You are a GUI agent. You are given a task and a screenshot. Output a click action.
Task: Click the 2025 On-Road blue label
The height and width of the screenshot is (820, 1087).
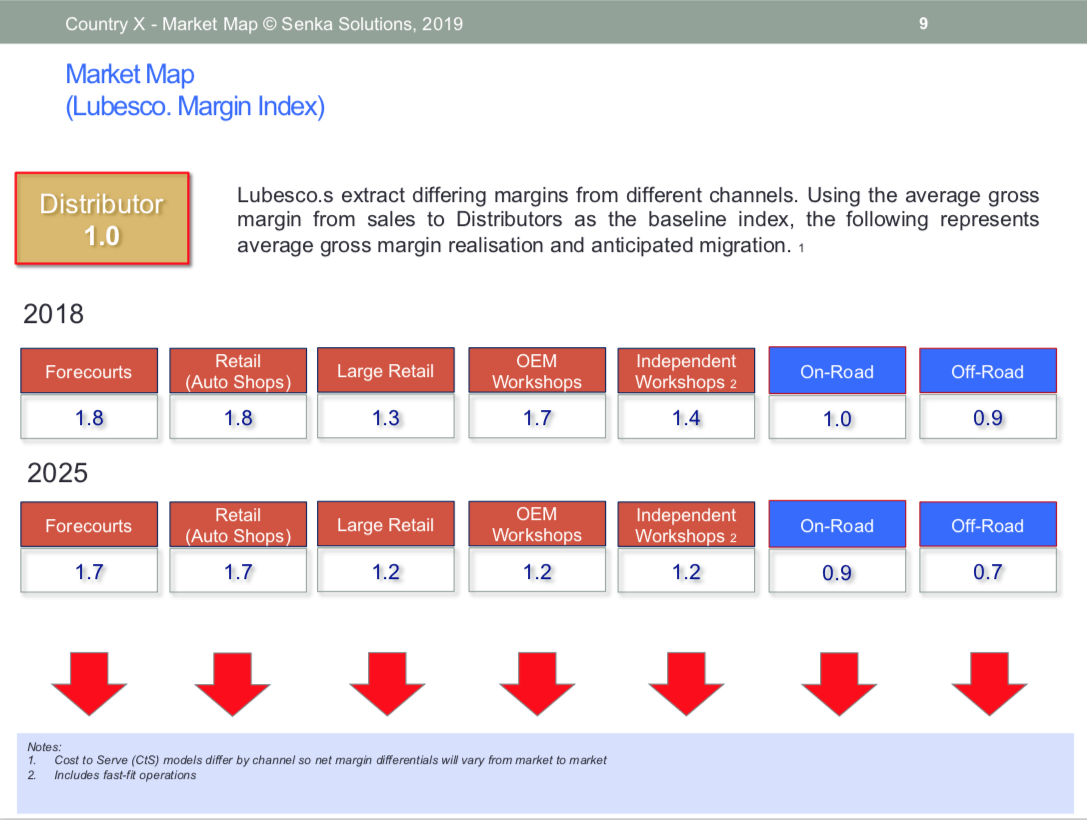837,525
